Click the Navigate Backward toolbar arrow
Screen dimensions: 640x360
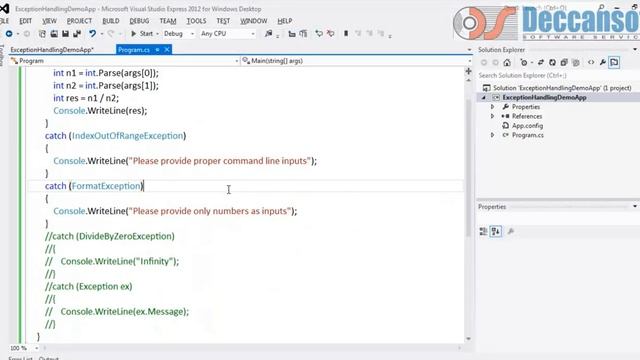[x=9, y=33]
